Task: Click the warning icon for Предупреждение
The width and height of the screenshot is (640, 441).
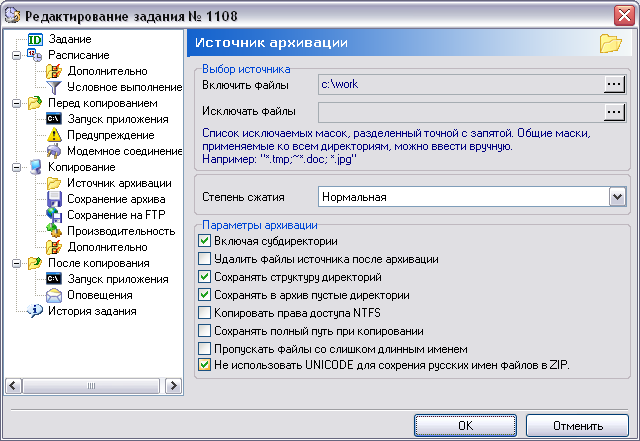Action: click(54, 135)
